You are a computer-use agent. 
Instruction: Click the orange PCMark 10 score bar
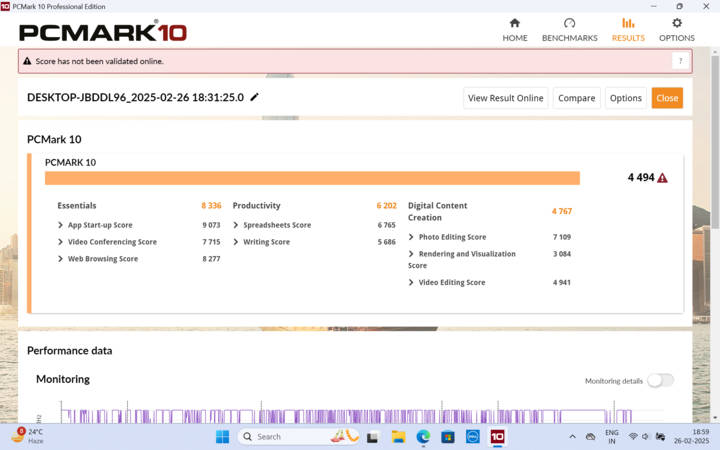(312, 178)
